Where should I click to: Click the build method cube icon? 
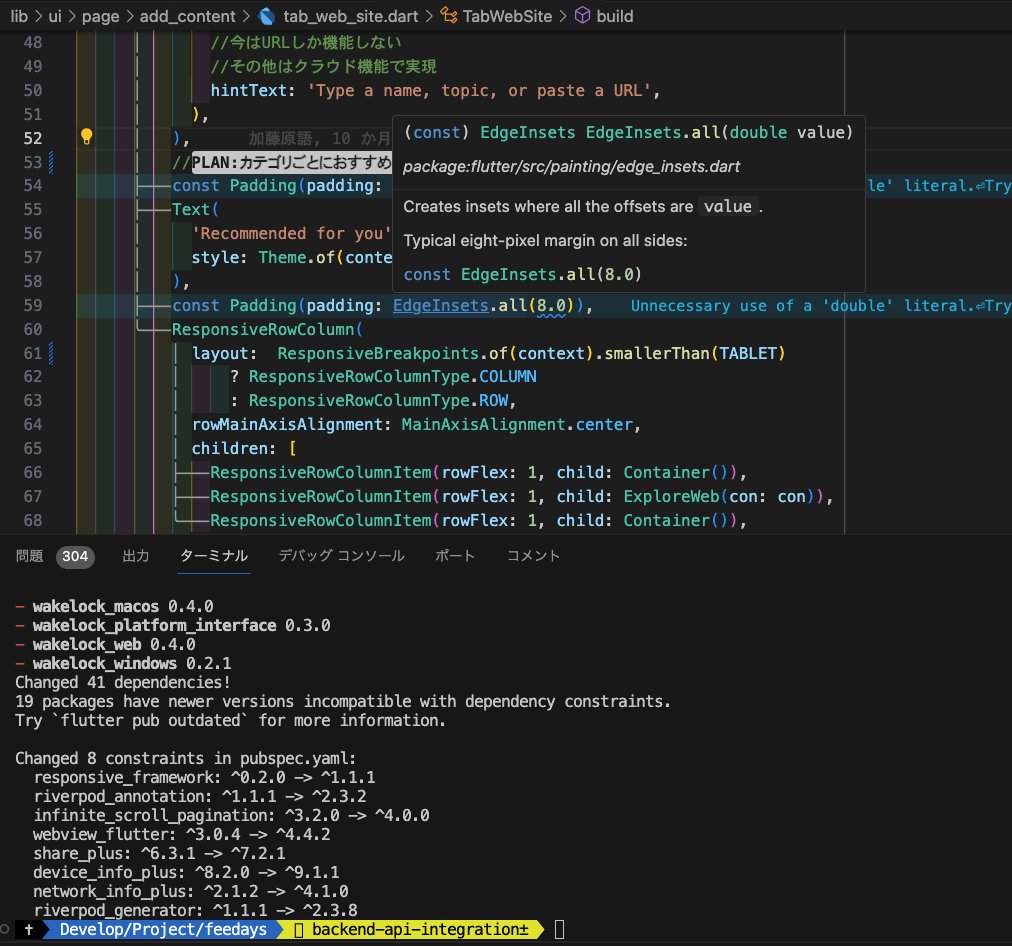click(x=582, y=15)
